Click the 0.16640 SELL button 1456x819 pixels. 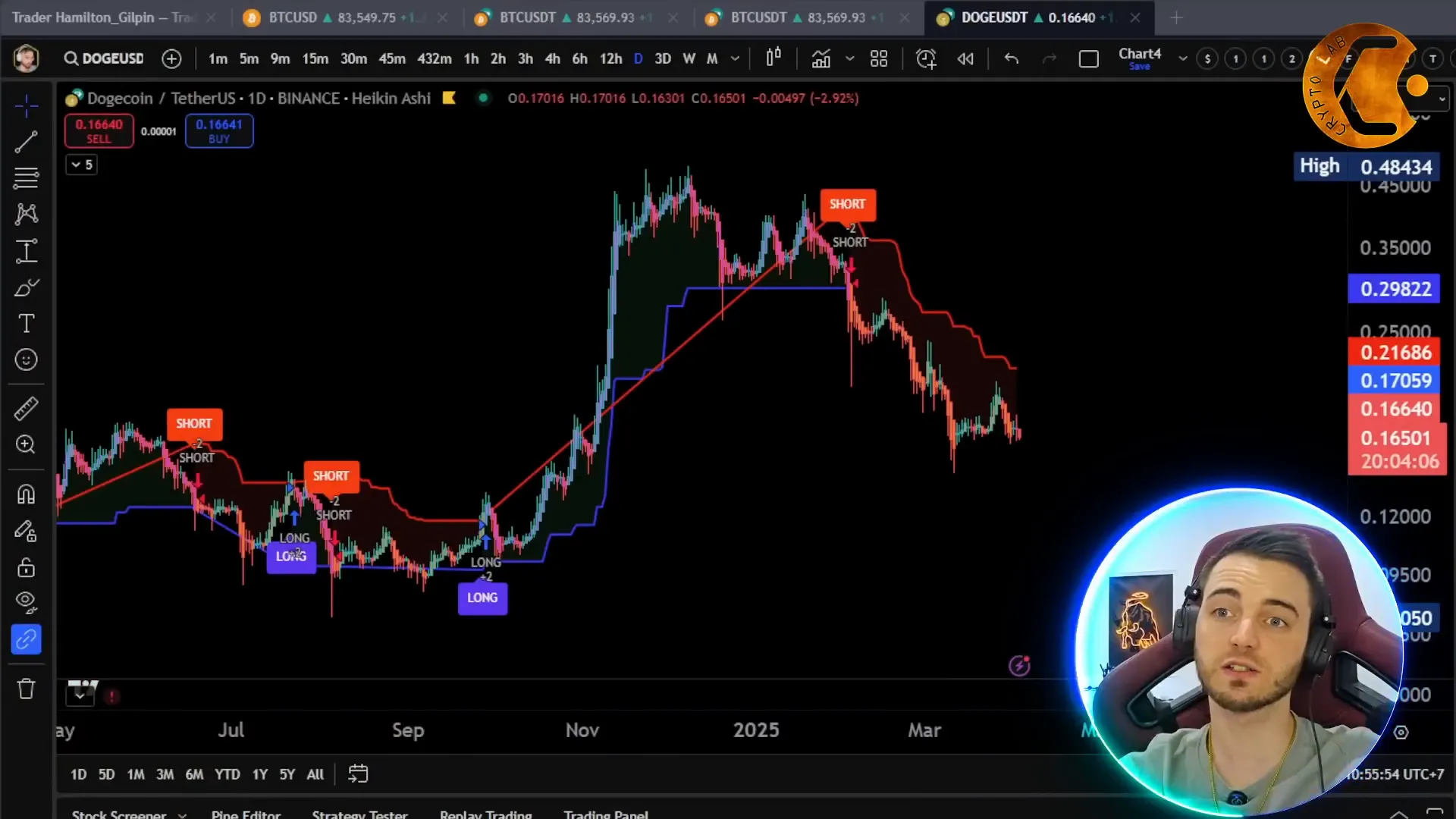pos(99,130)
